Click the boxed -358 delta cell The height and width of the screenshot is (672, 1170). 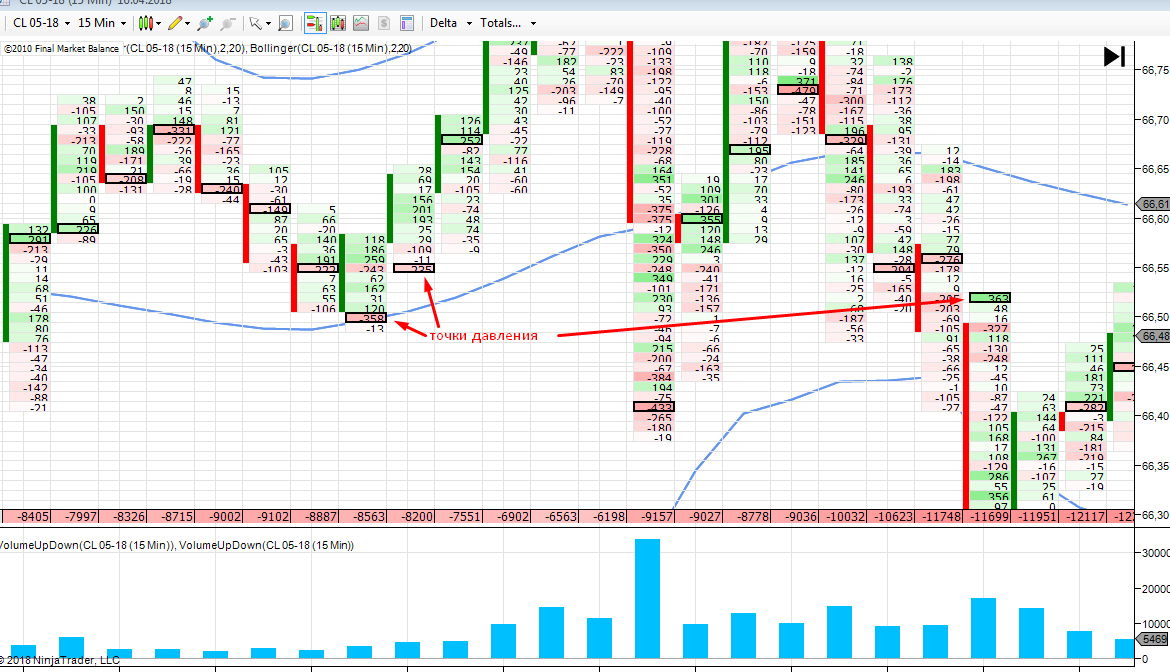[366, 318]
